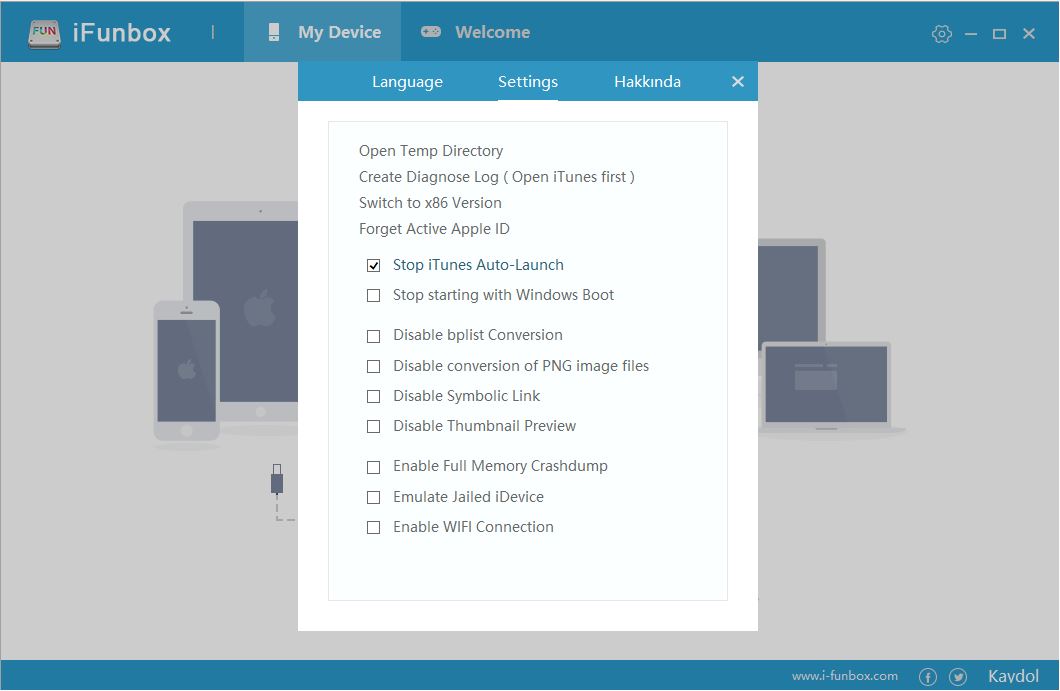Close the iFunbox window
Viewport: 1060px width, 691px height.
point(1029,33)
